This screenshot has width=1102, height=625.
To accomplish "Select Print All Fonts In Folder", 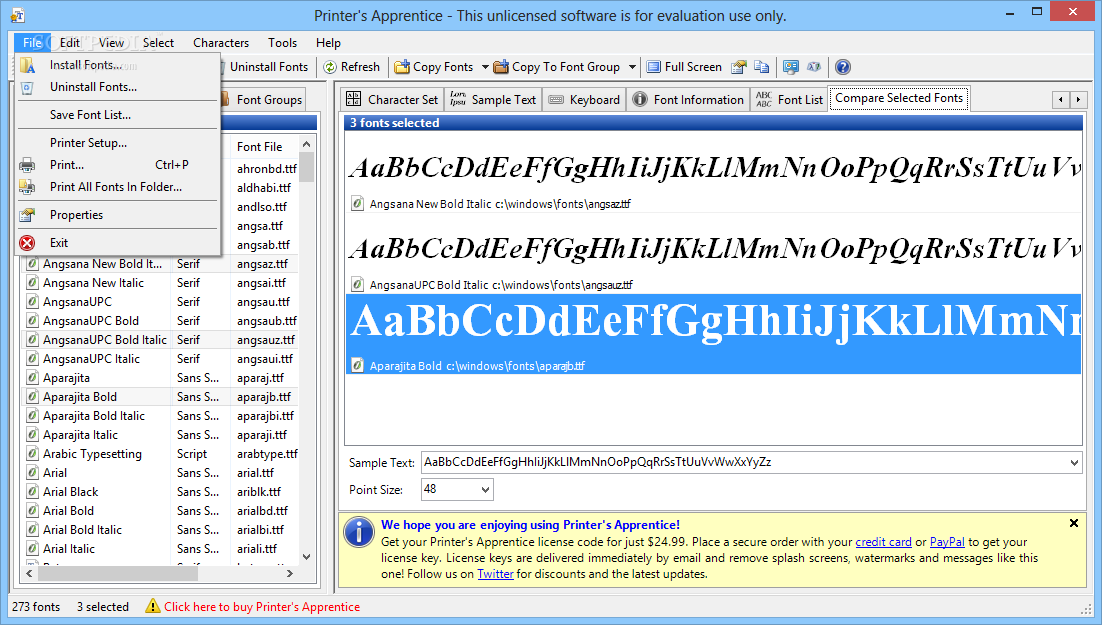I will point(117,187).
